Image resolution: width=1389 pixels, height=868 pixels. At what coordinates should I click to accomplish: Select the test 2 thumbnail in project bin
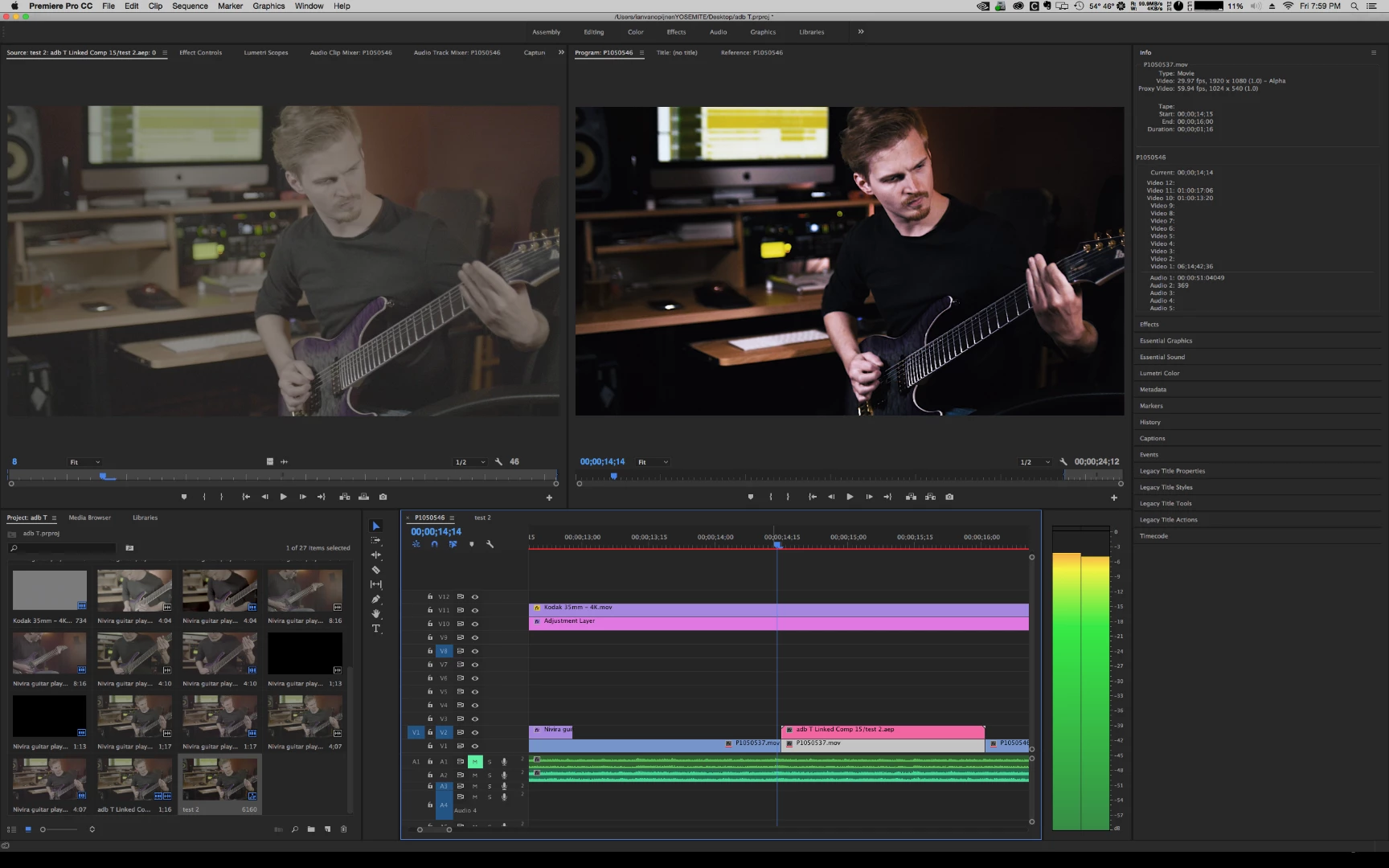(220, 779)
